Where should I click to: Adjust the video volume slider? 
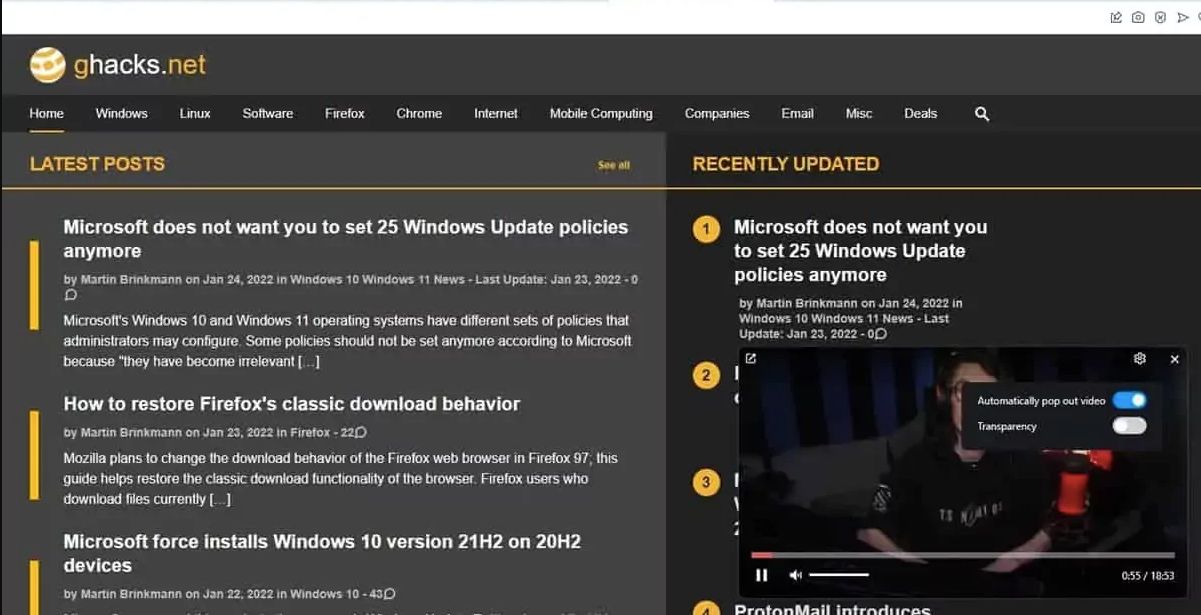(838, 575)
